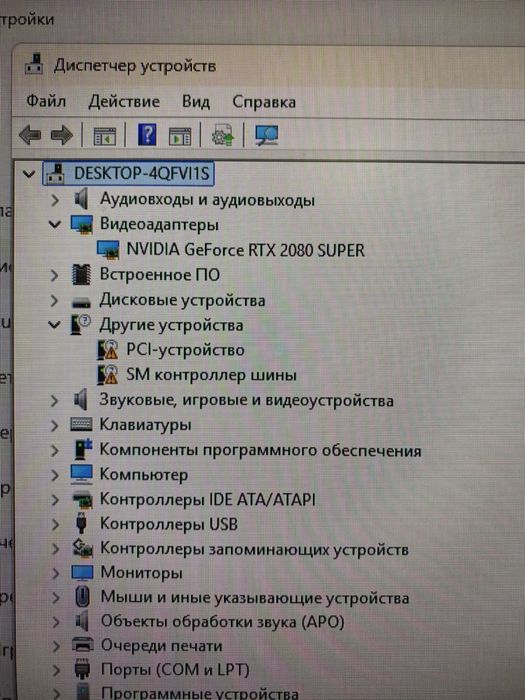Viewport: 525px width, 700px height.
Task: Click the Дисковые устройства drive icon
Action: point(81,302)
